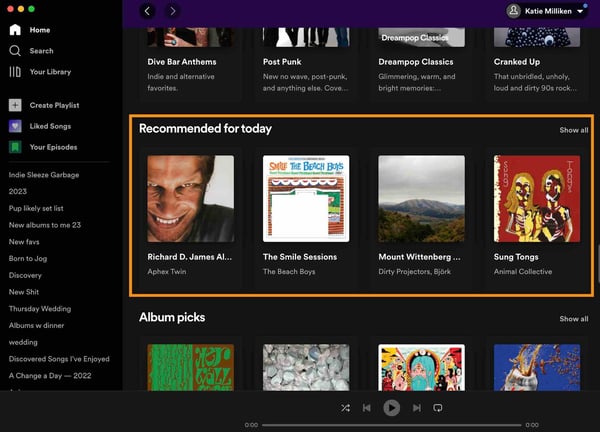
Task: Open Liked Songs heart icon
Action: (x=15, y=126)
